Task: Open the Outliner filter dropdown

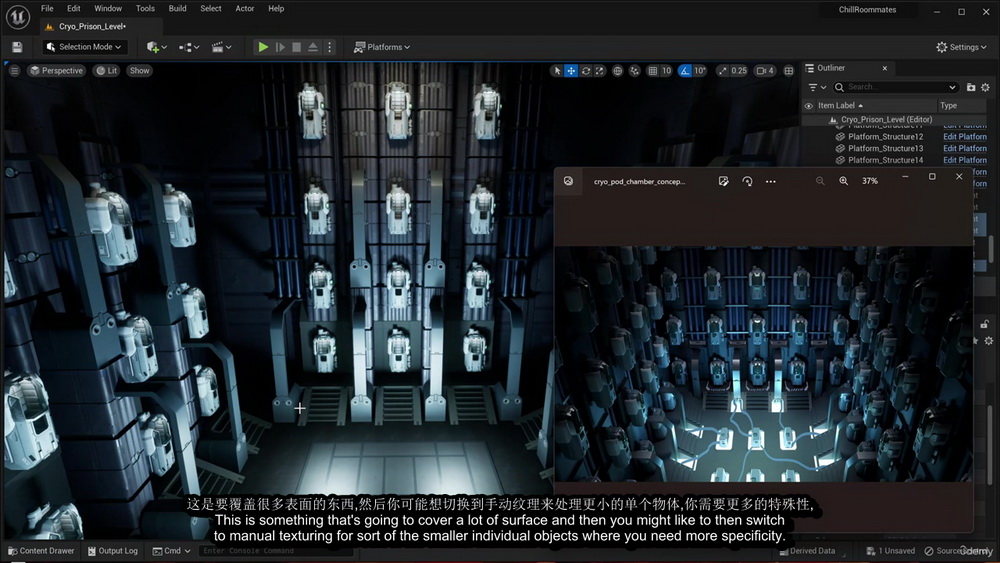Action: coord(817,87)
